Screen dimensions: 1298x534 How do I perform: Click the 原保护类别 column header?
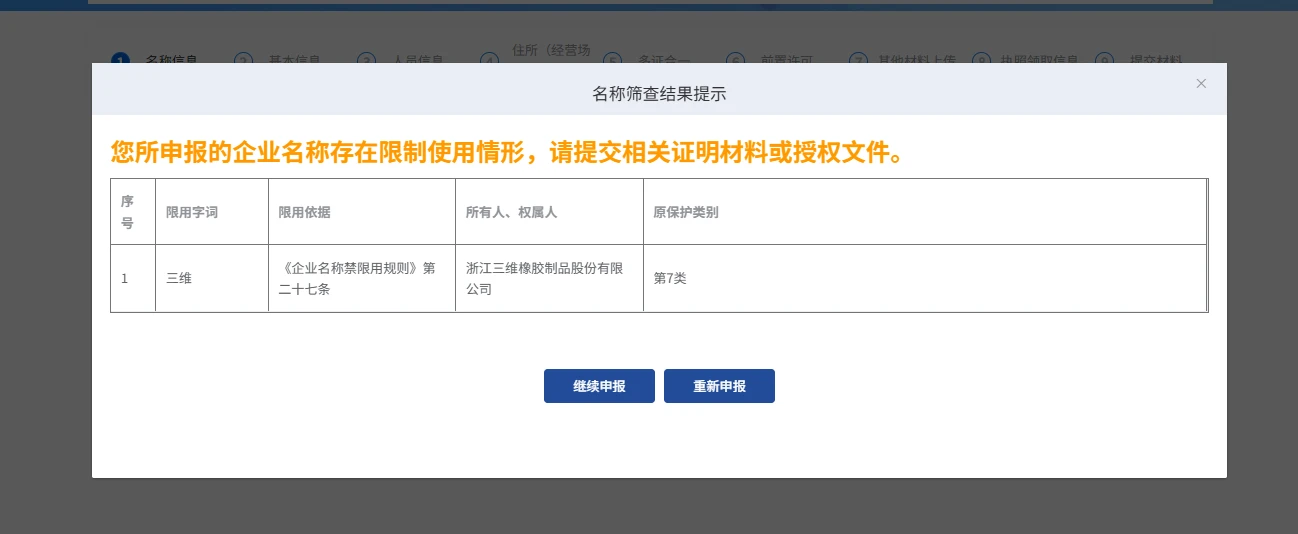pyautogui.click(x=686, y=212)
